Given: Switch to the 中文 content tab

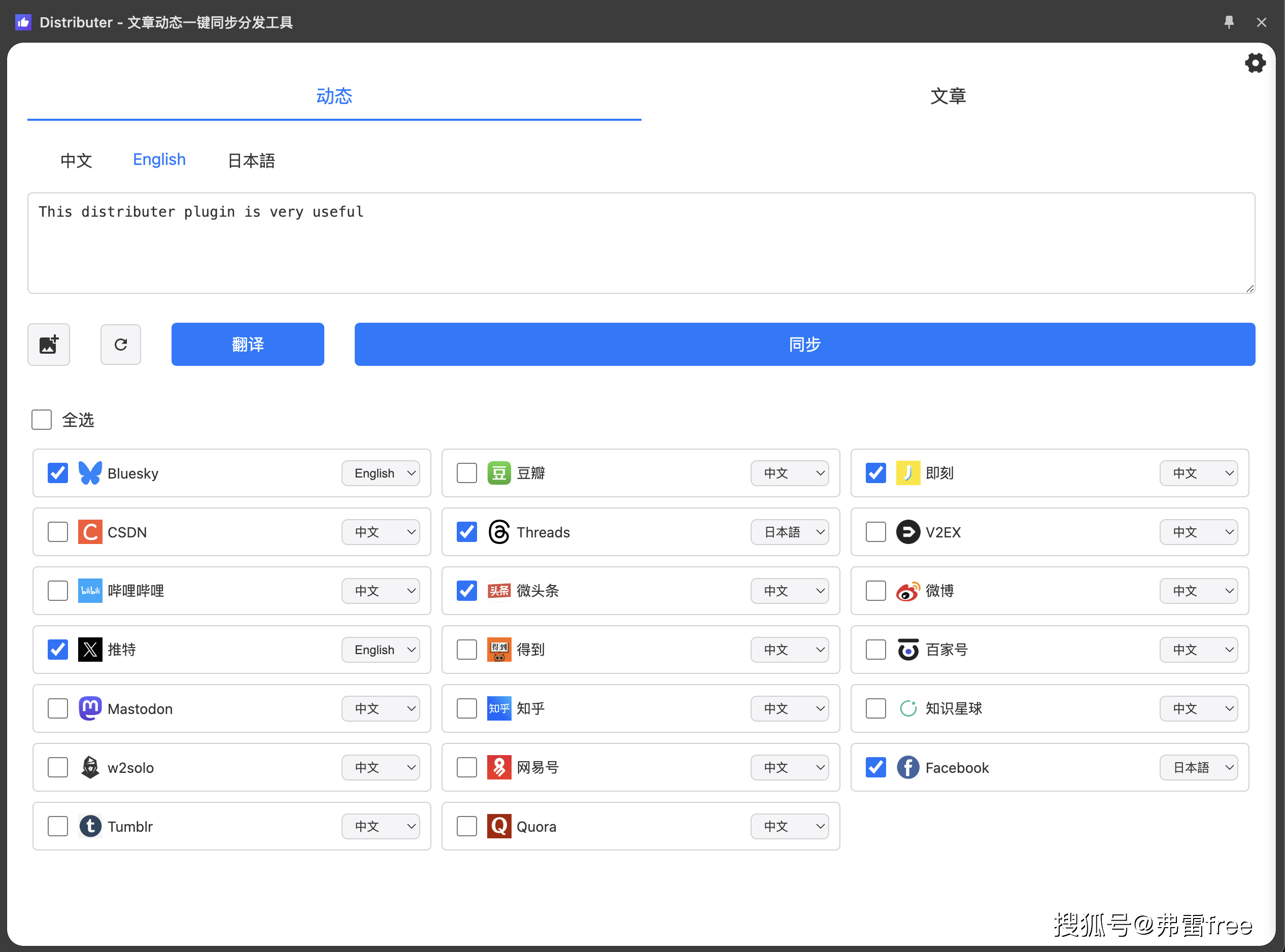Looking at the screenshot, I should pos(75,160).
